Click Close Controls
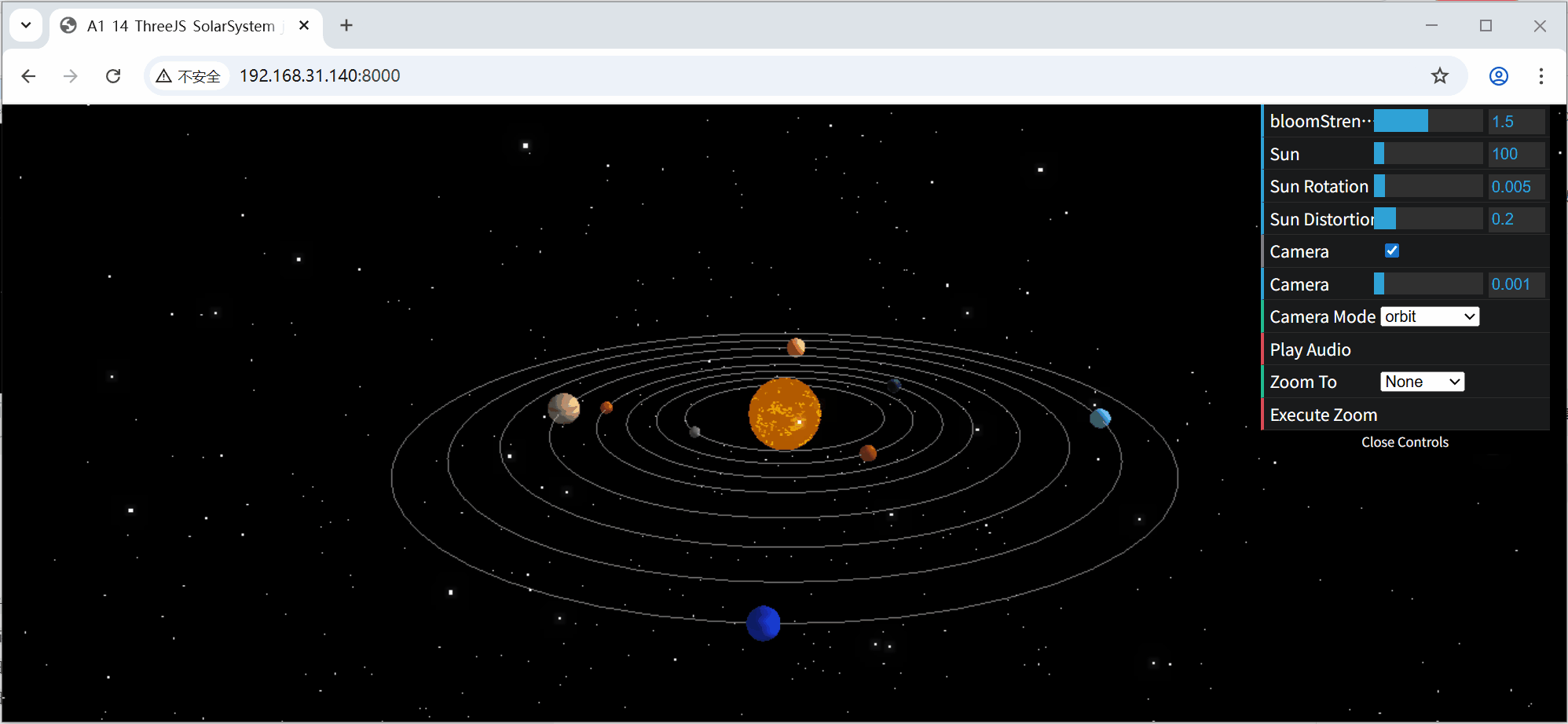Image resolution: width=1568 pixels, height=724 pixels. (x=1405, y=442)
